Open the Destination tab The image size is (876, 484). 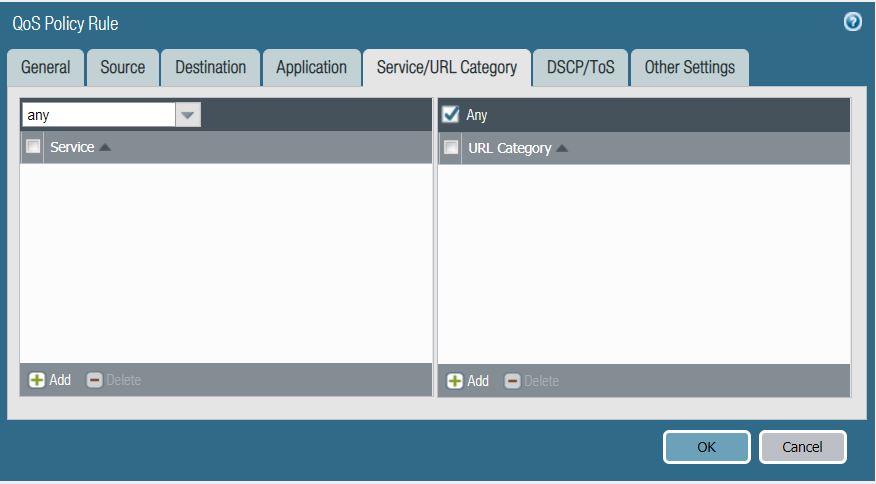click(211, 68)
